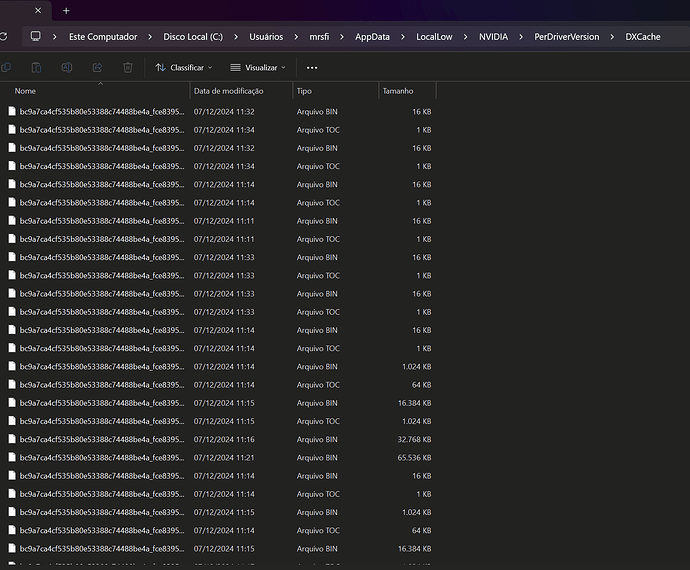Expand chevron after LocalLow breadcrumb
690x570 pixels.
[466, 37]
